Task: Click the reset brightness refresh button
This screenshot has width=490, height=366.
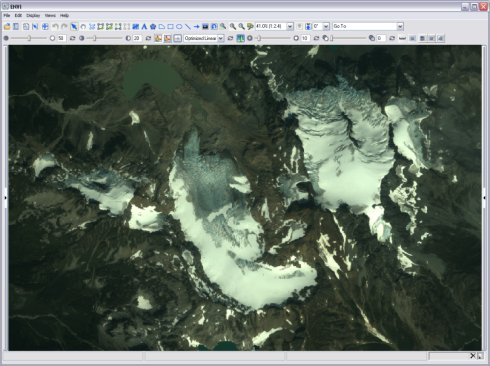Action: click(x=72, y=38)
